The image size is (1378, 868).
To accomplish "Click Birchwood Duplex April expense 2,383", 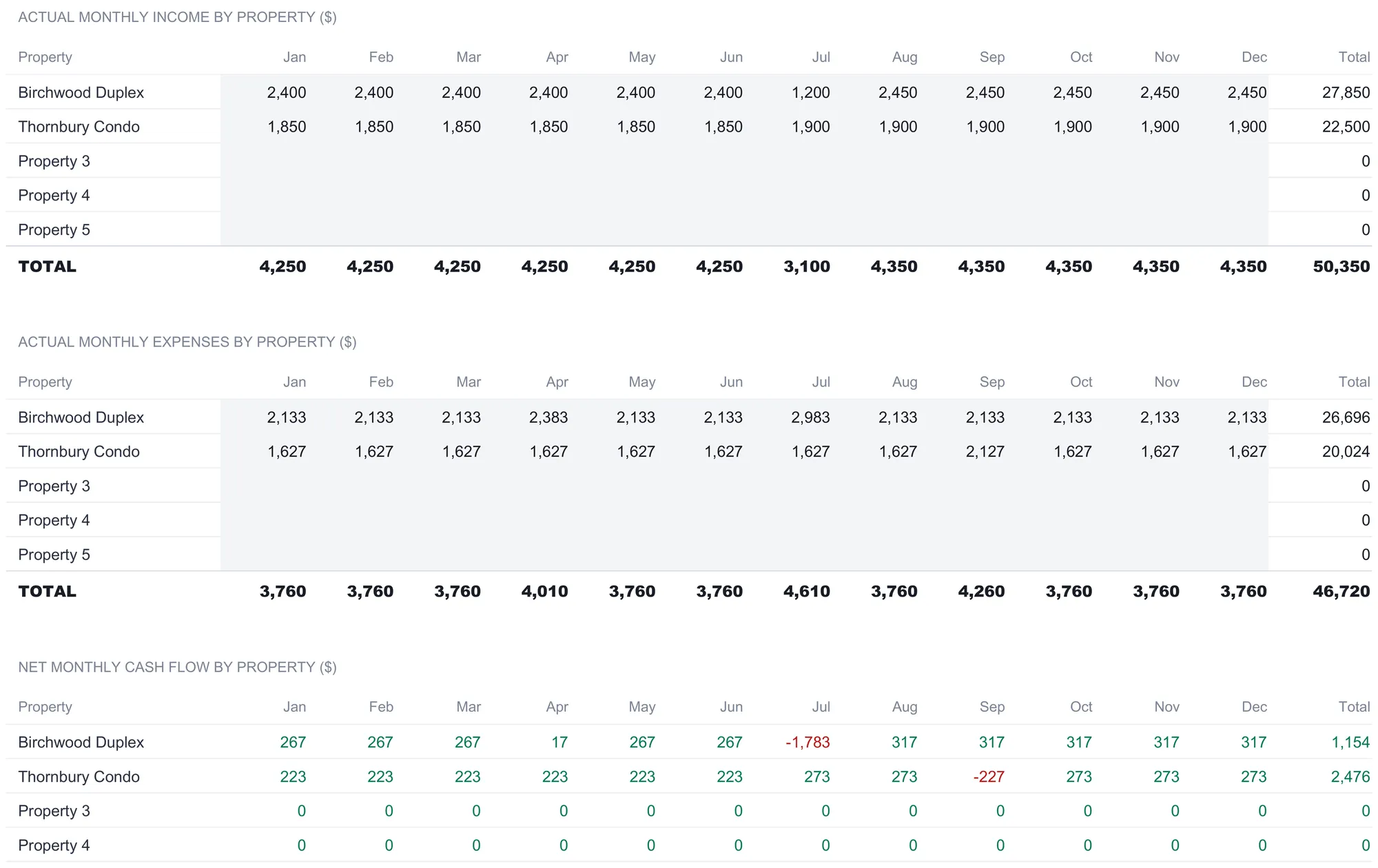I will point(548,417).
